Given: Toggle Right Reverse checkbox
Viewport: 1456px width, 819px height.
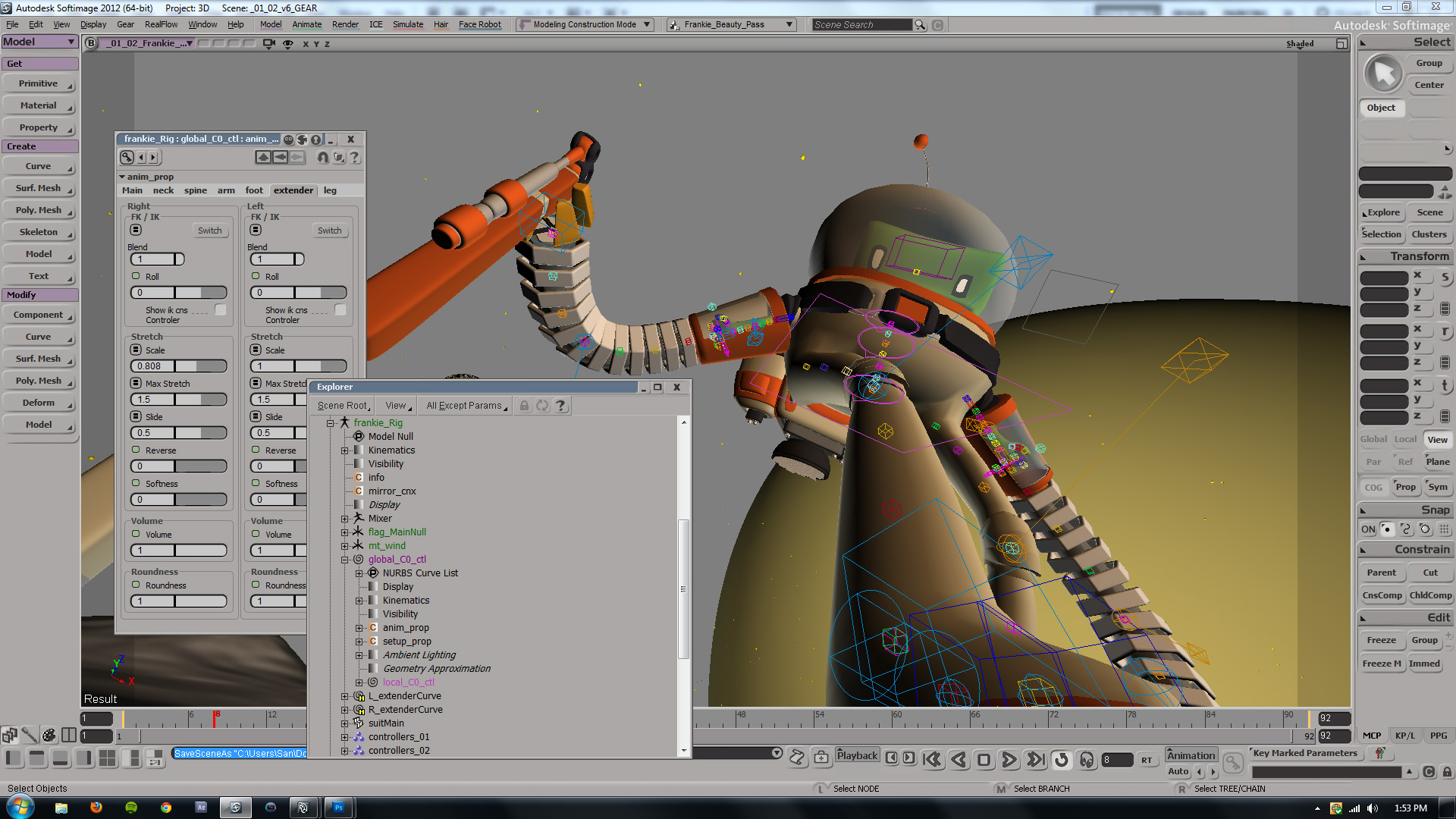Looking at the screenshot, I should (x=136, y=450).
